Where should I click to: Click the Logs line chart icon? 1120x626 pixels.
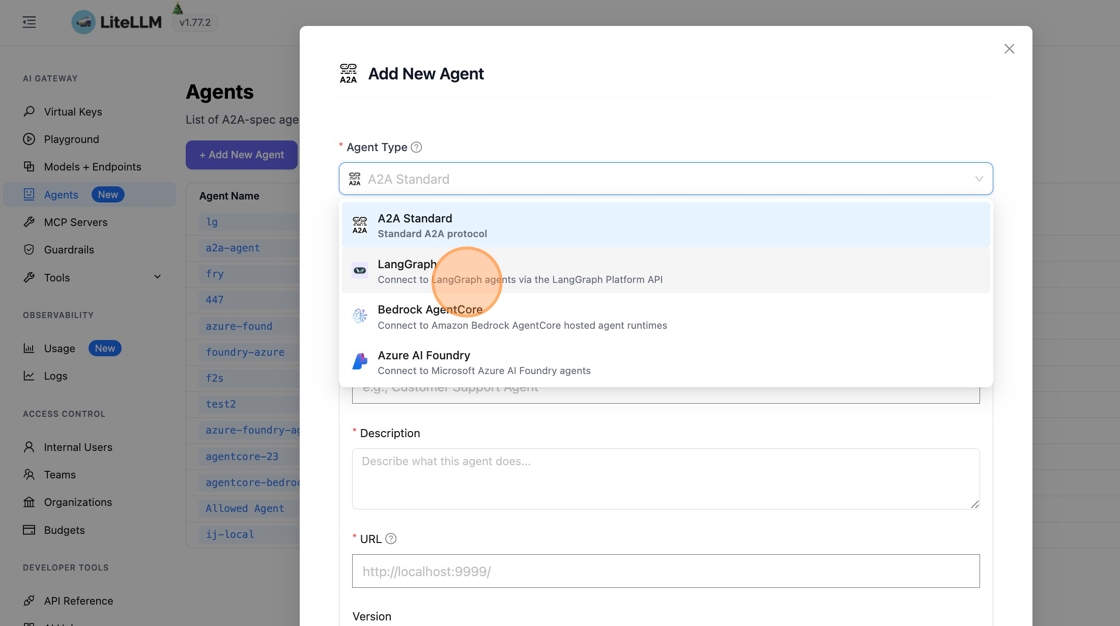click(29, 376)
